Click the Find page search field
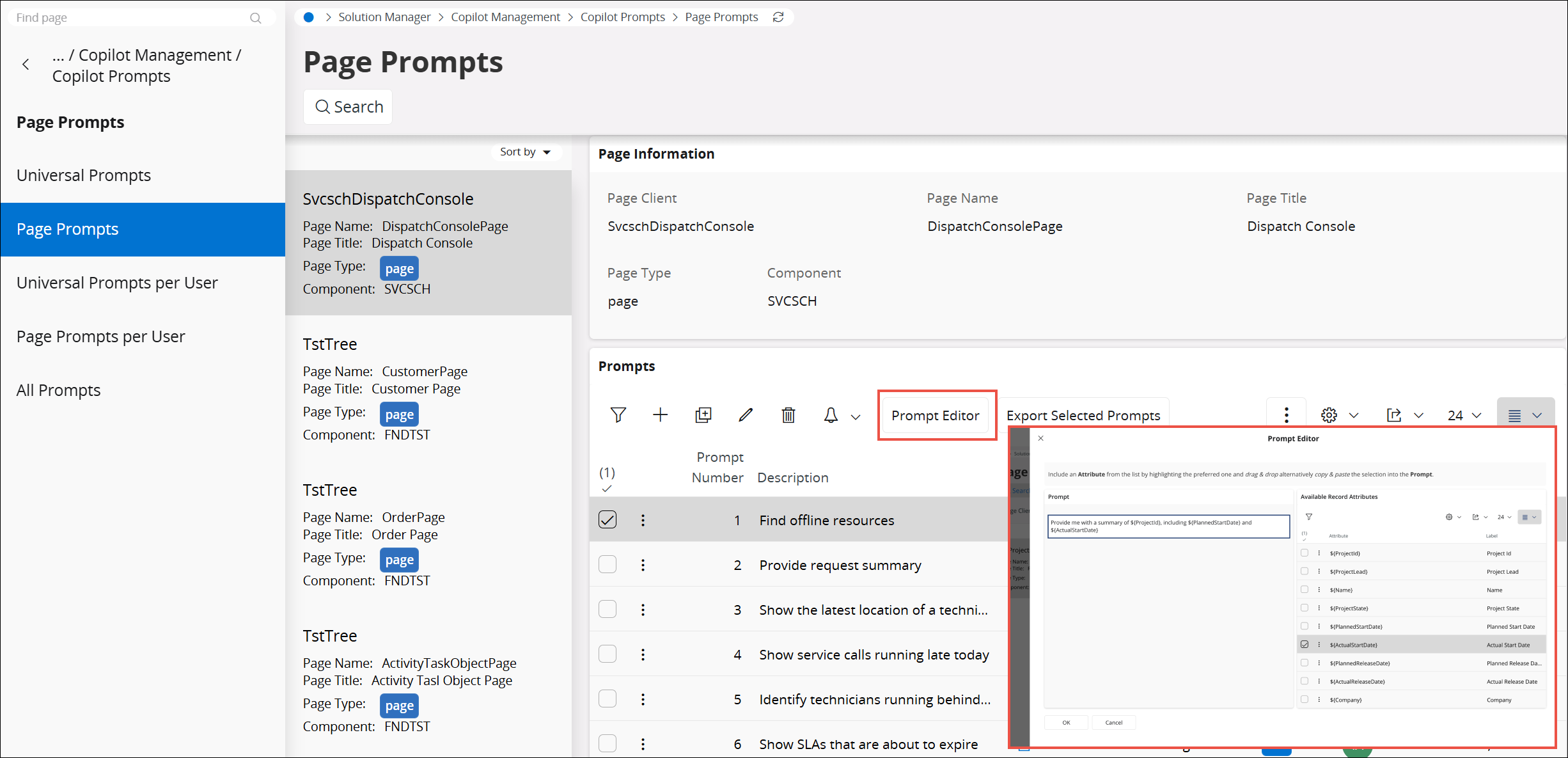The height and width of the screenshot is (758, 1568). click(x=128, y=18)
